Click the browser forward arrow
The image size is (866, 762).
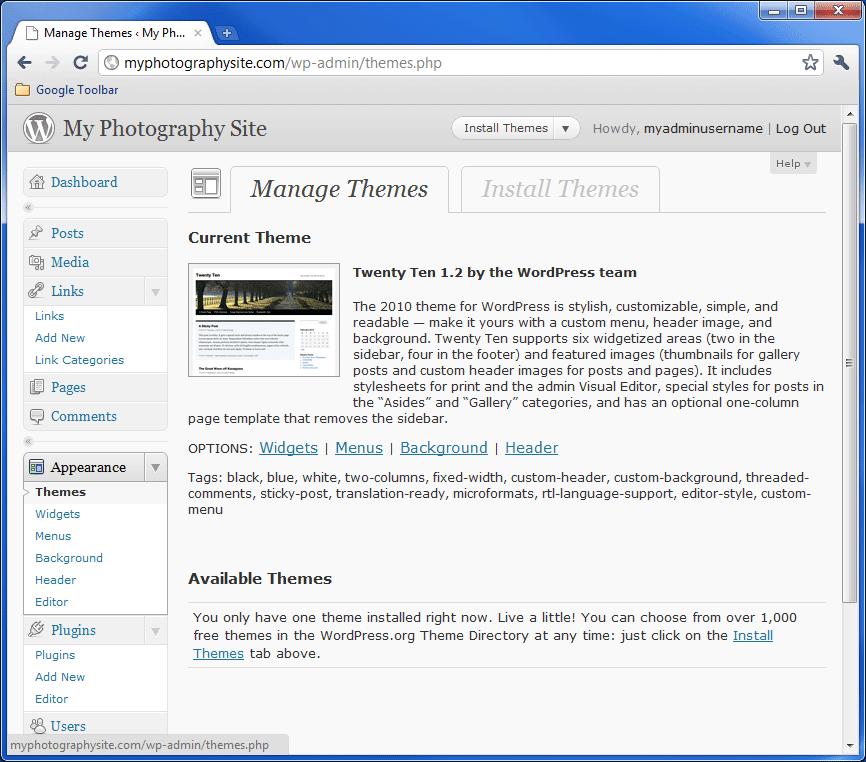[x=52, y=62]
